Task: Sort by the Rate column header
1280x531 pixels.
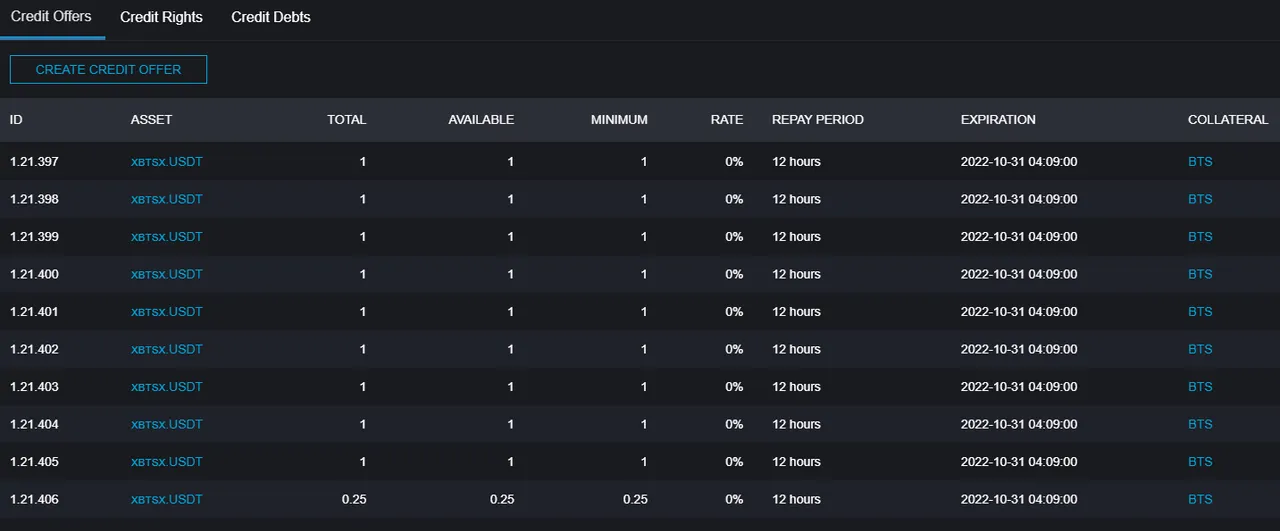Action: tap(727, 119)
